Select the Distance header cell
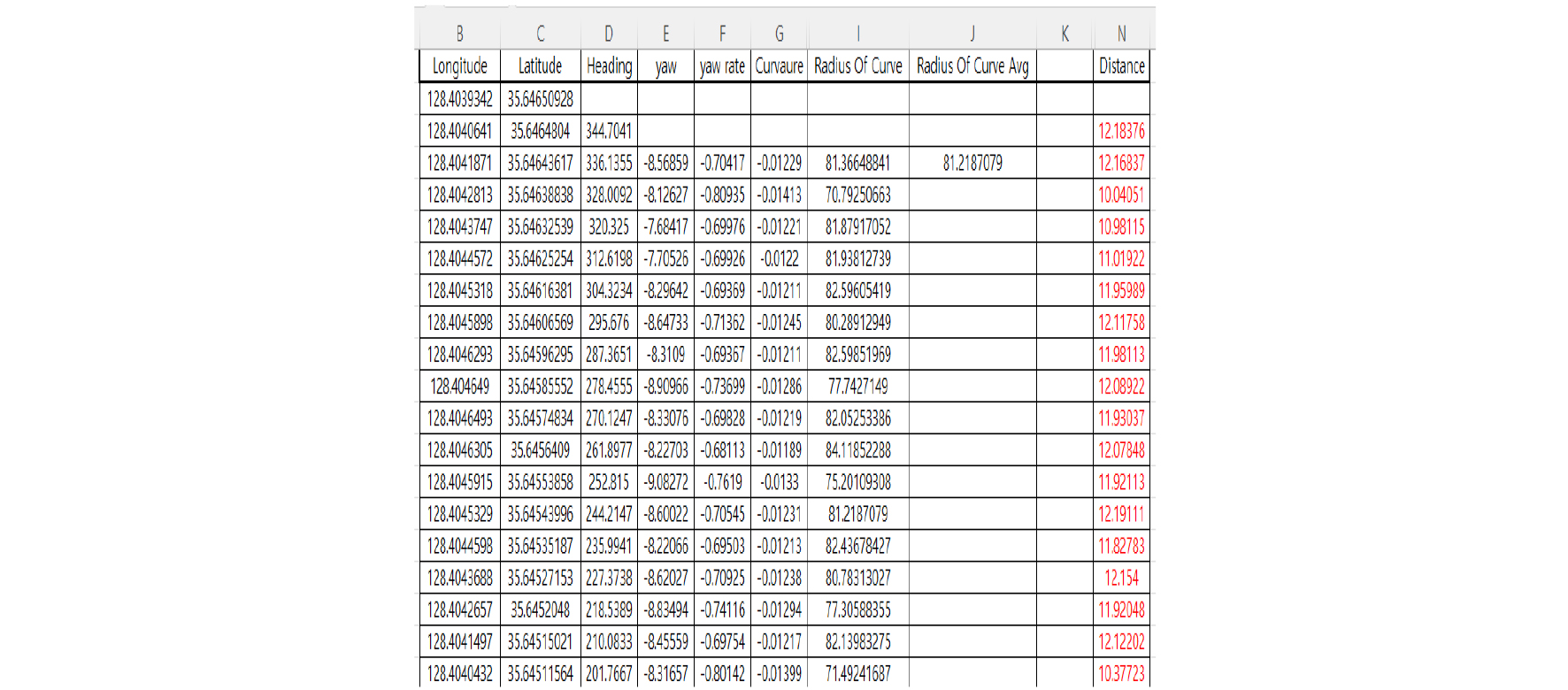Screen dimensions: 1568x690 pos(1121,66)
